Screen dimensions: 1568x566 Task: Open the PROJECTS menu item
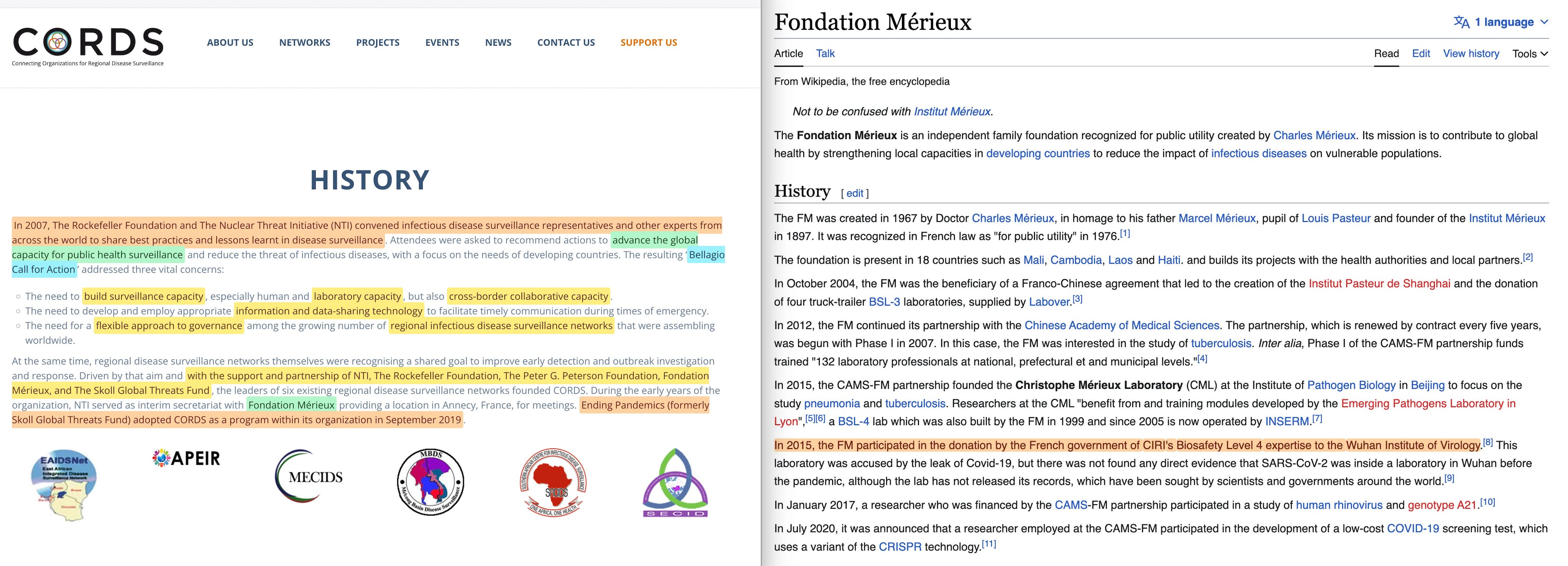(x=378, y=43)
